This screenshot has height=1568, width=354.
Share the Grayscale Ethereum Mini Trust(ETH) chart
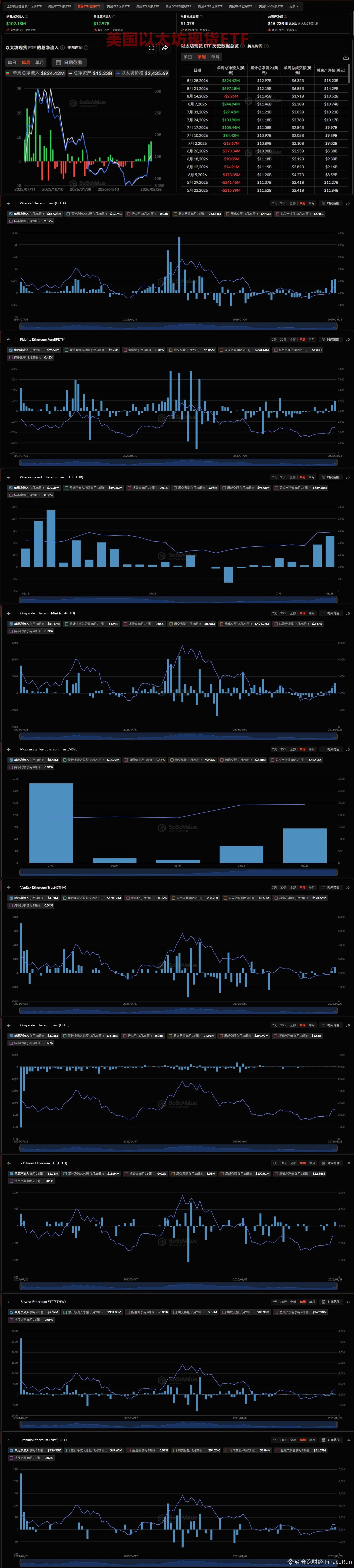pos(348,613)
